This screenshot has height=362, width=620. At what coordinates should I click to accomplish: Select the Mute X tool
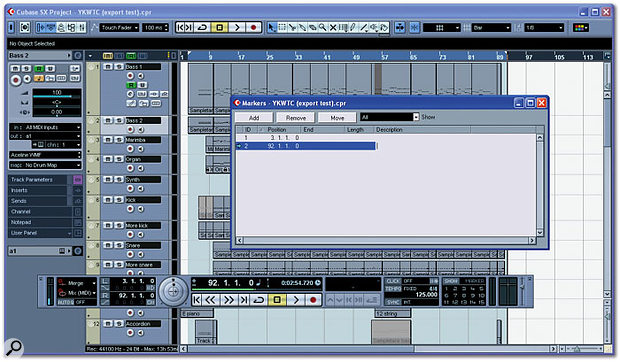pyautogui.click(x=333, y=27)
